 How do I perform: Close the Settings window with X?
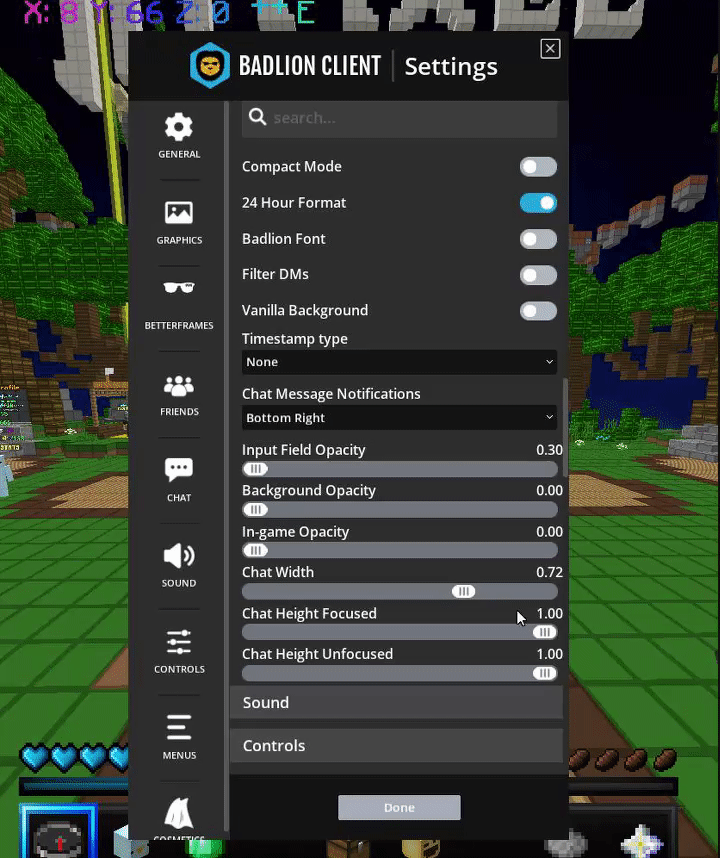click(x=550, y=49)
